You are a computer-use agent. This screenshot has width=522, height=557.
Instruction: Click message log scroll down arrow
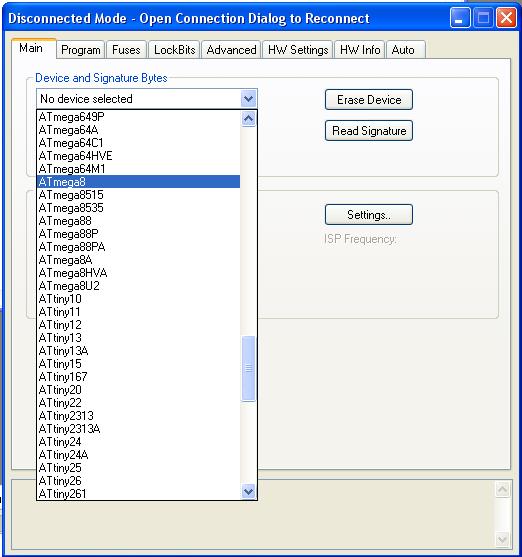click(x=502, y=540)
